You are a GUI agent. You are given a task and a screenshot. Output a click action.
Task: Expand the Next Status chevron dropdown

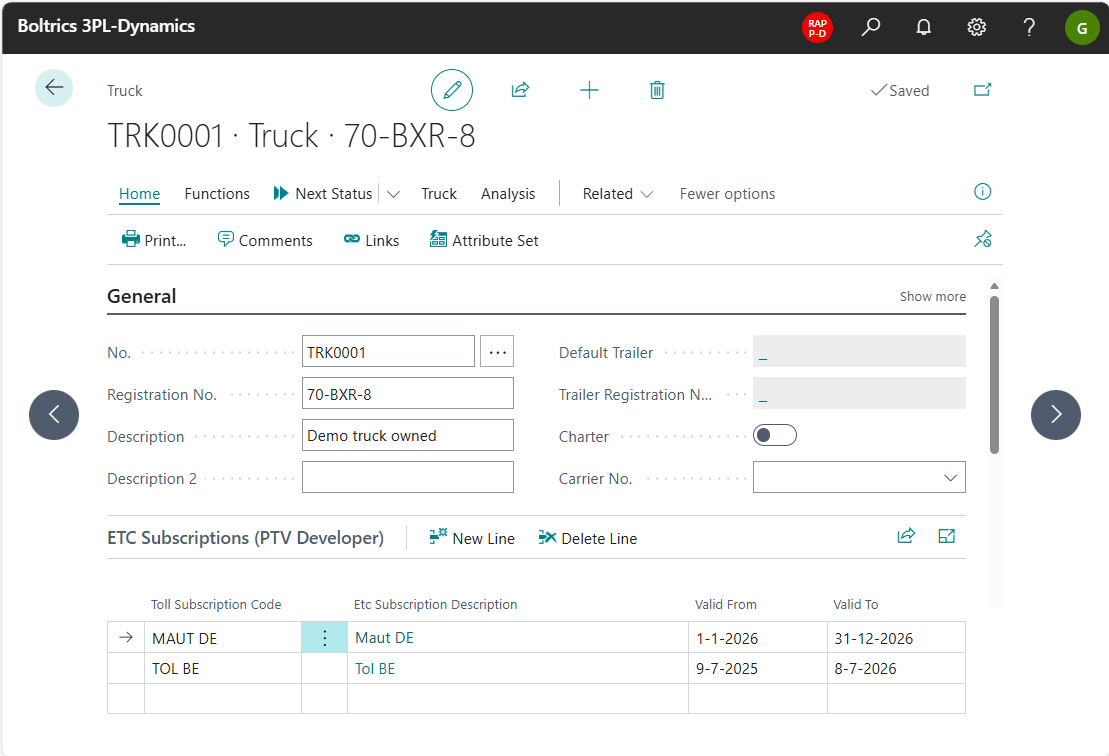click(x=394, y=194)
